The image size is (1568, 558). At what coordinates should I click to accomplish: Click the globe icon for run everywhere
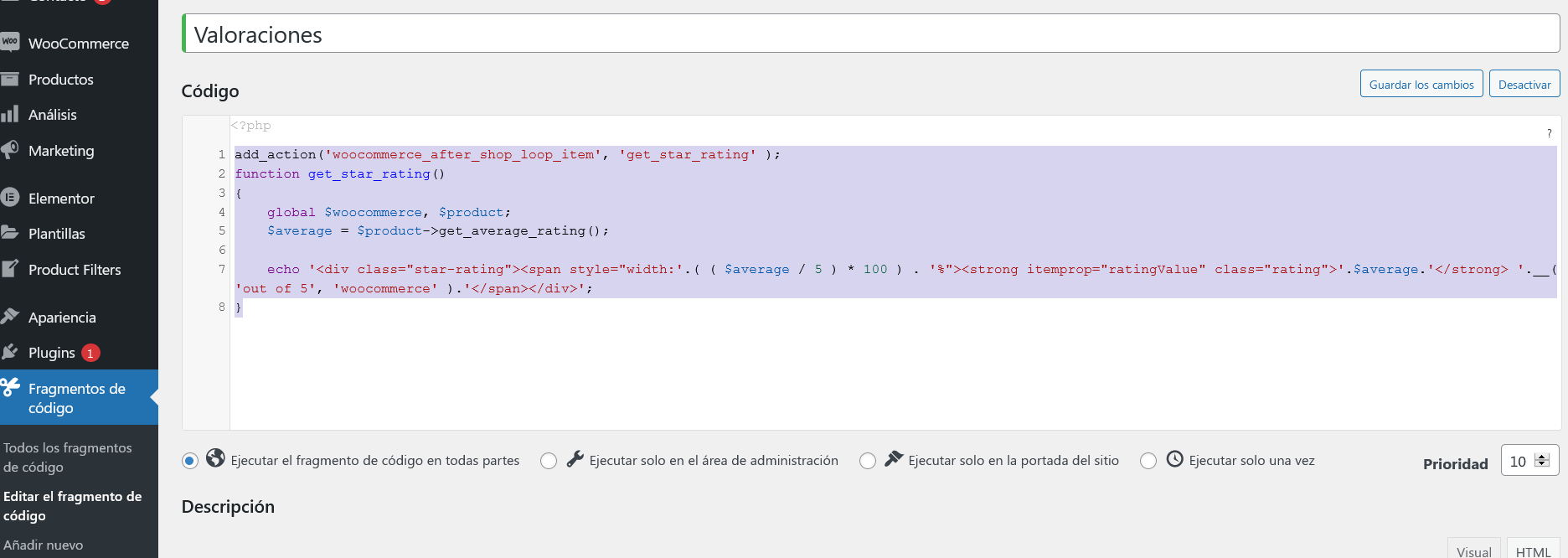tap(215, 458)
